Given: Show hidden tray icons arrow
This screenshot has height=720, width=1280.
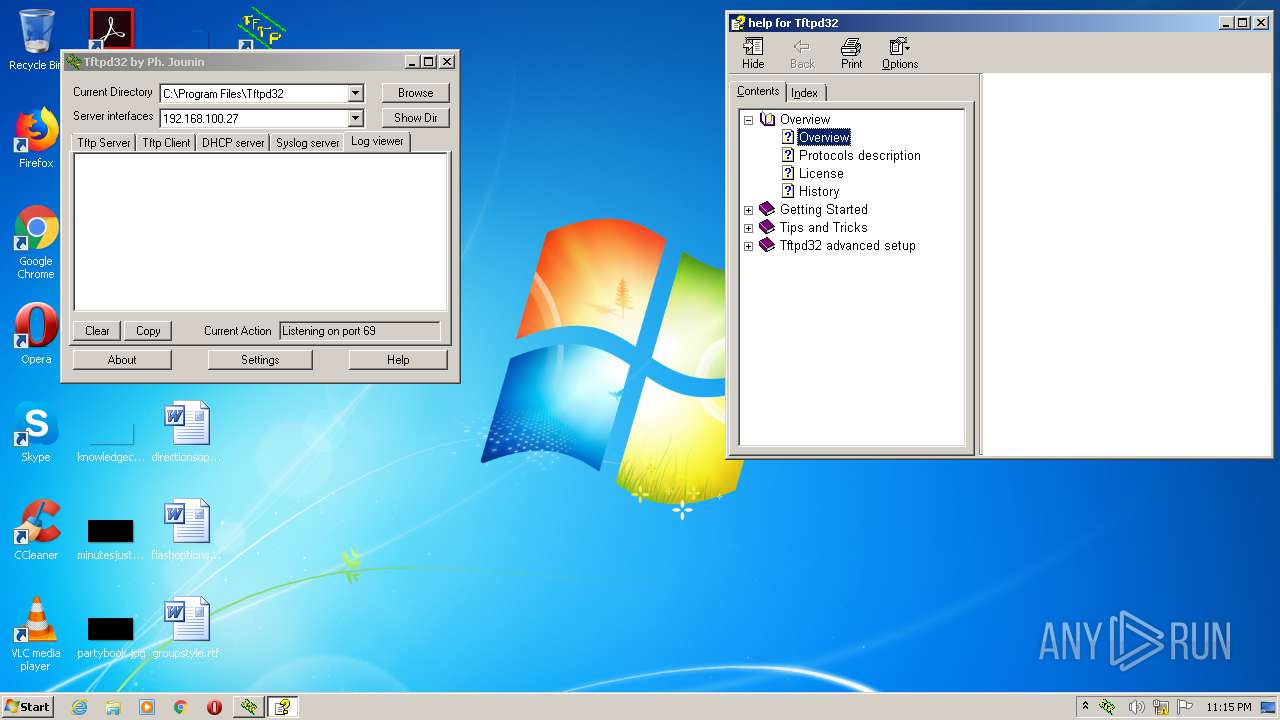Looking at the screenshot, I should click(x=1086, y=707).
